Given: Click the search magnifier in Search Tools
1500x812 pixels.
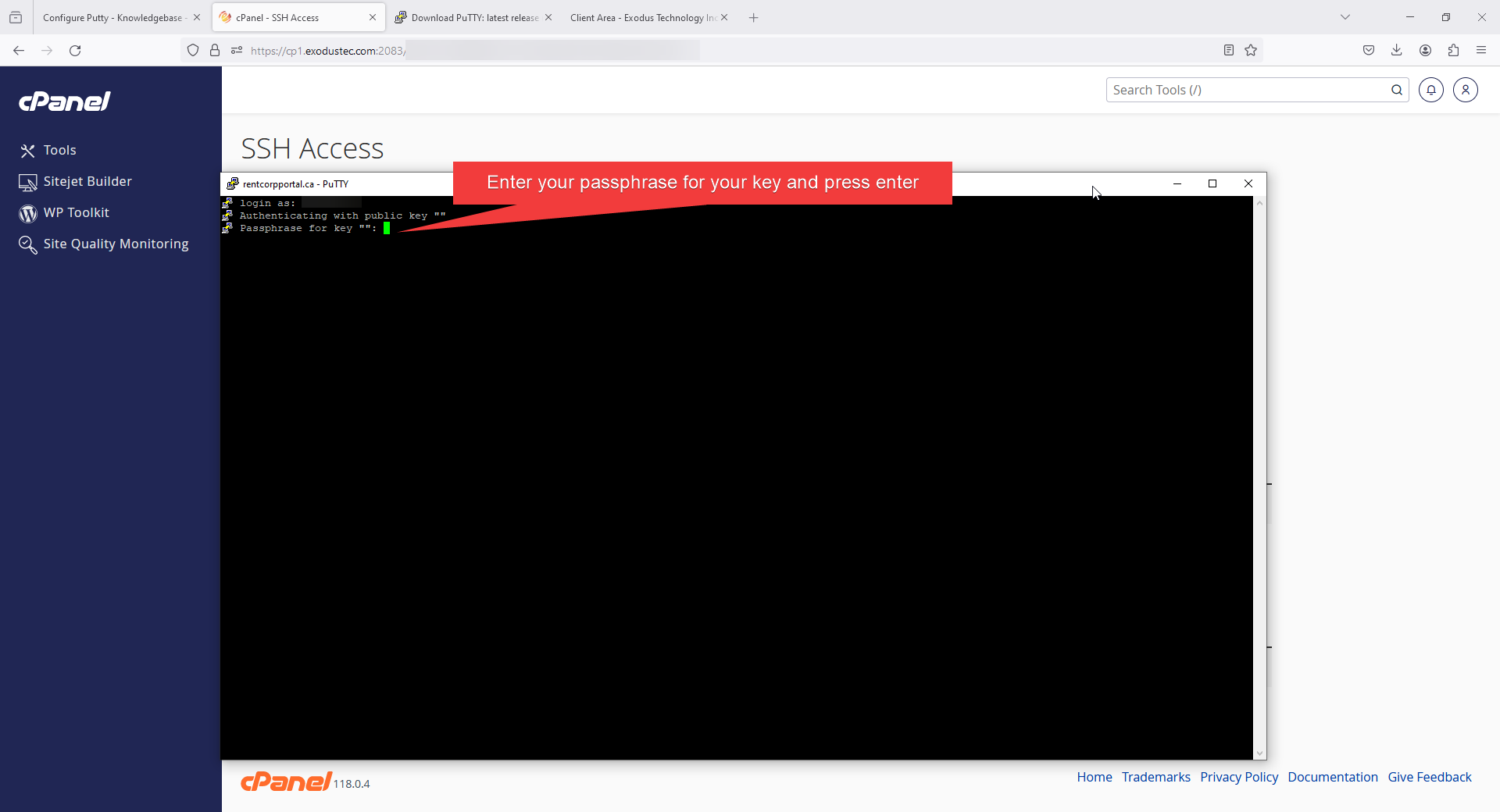Looking at the screenshot, I should 1396,90.
